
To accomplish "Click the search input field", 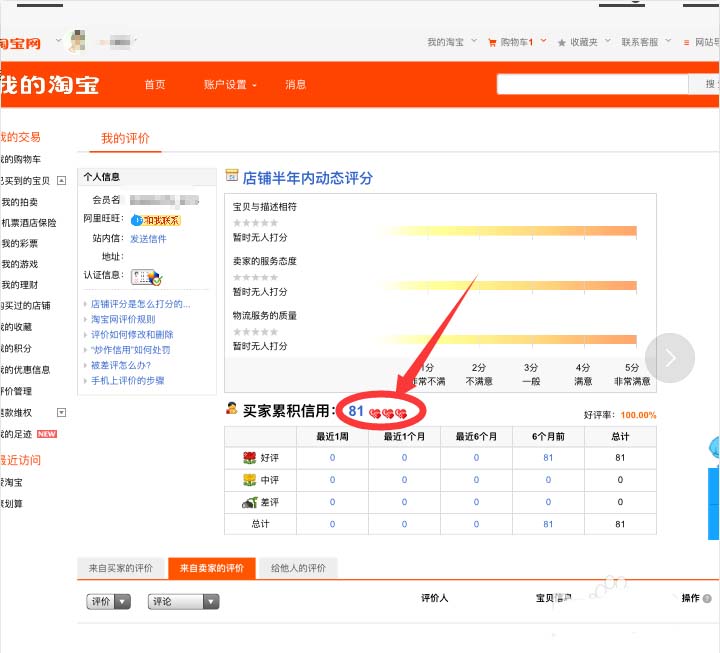I will tap(592, 84).
